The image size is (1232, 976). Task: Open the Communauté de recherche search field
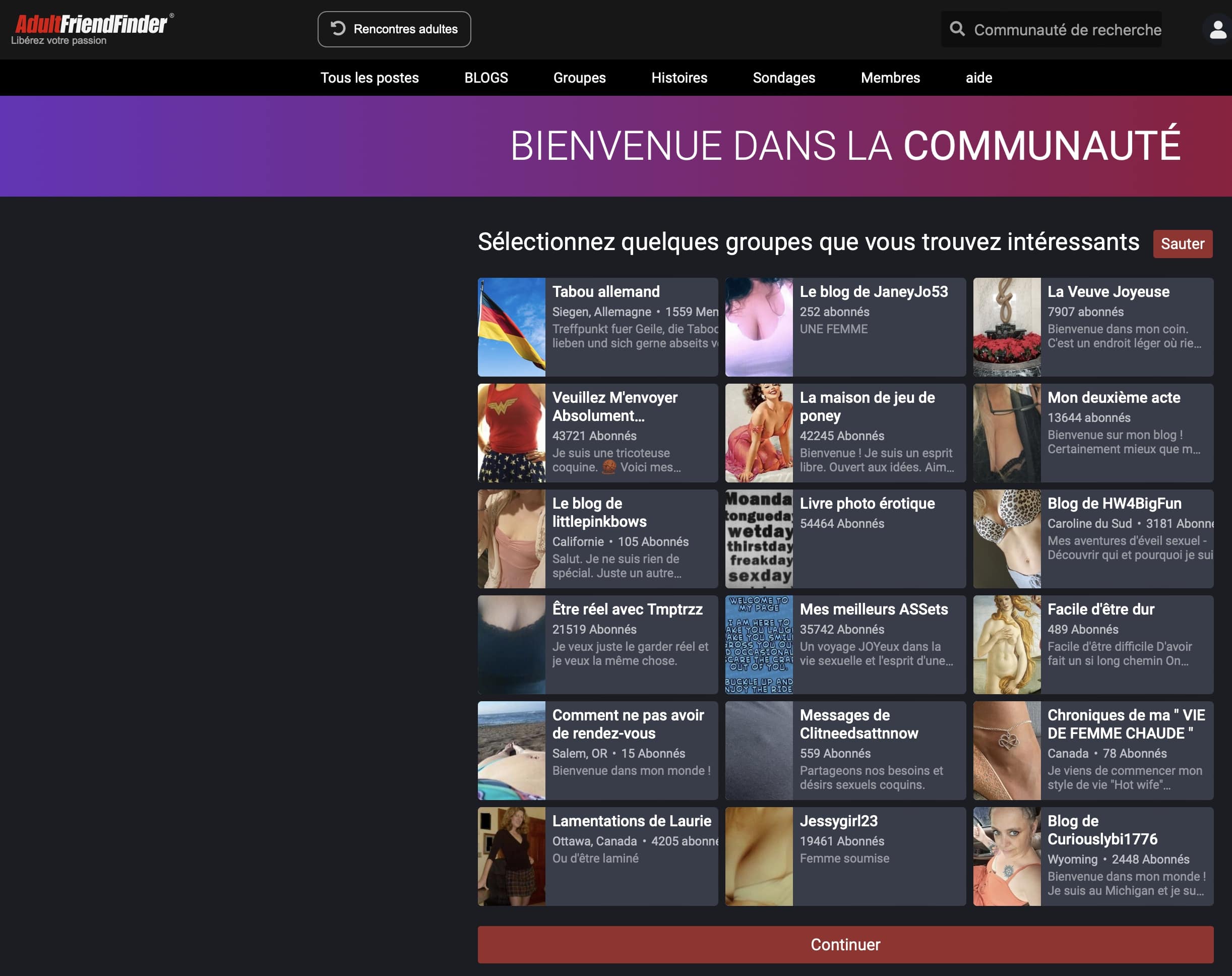[x=1067, y=30]
